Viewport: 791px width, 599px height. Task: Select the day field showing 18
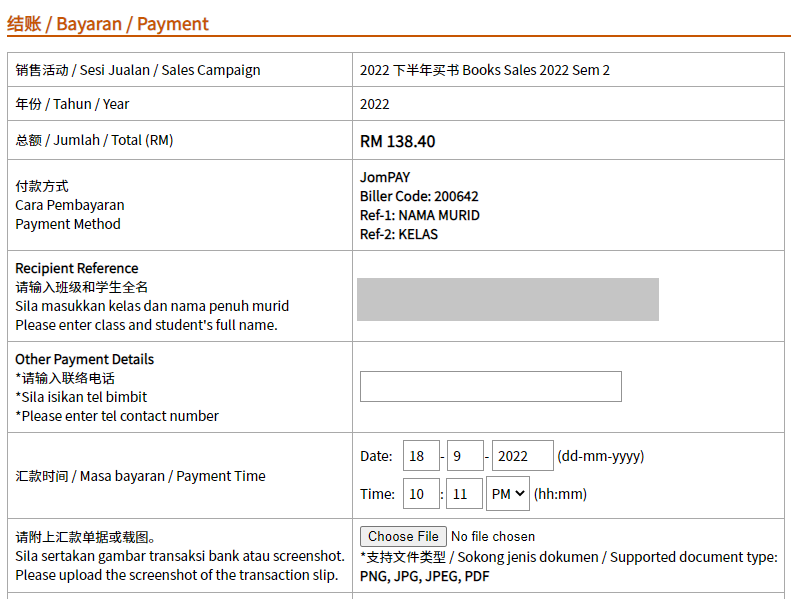coord(421,456)
